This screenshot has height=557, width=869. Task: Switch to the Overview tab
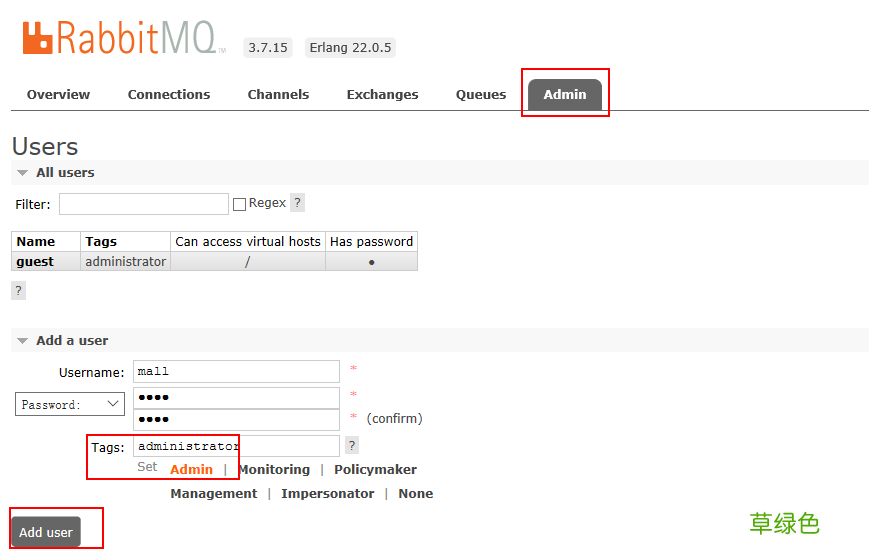pos(58,95)
